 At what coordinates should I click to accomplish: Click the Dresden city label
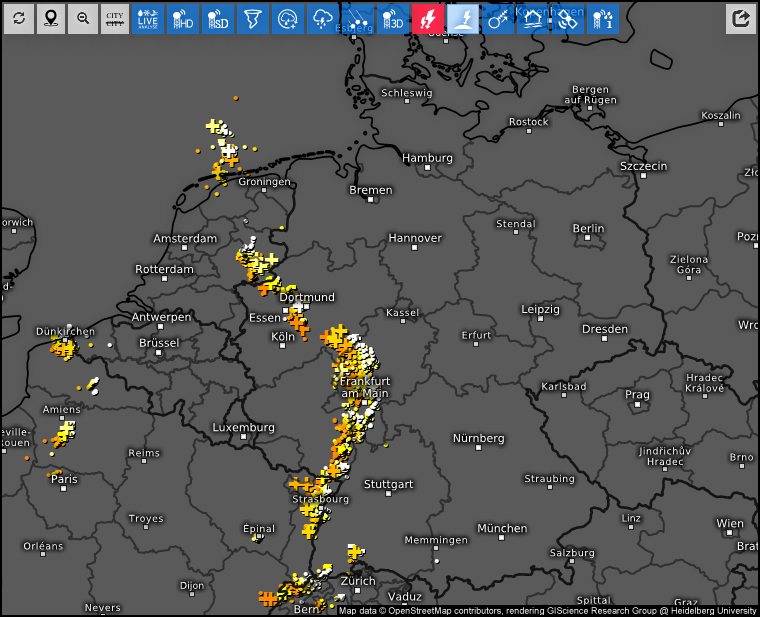click(604, 329)
